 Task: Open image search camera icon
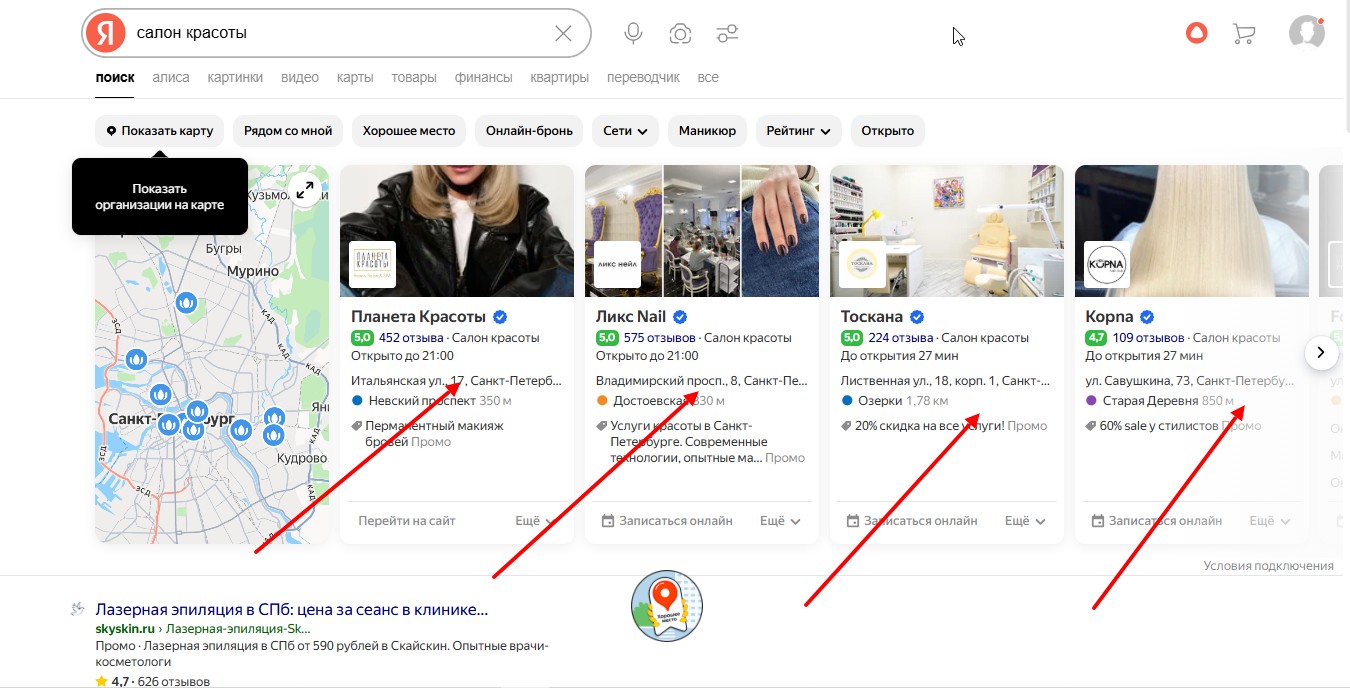(680, 34)
